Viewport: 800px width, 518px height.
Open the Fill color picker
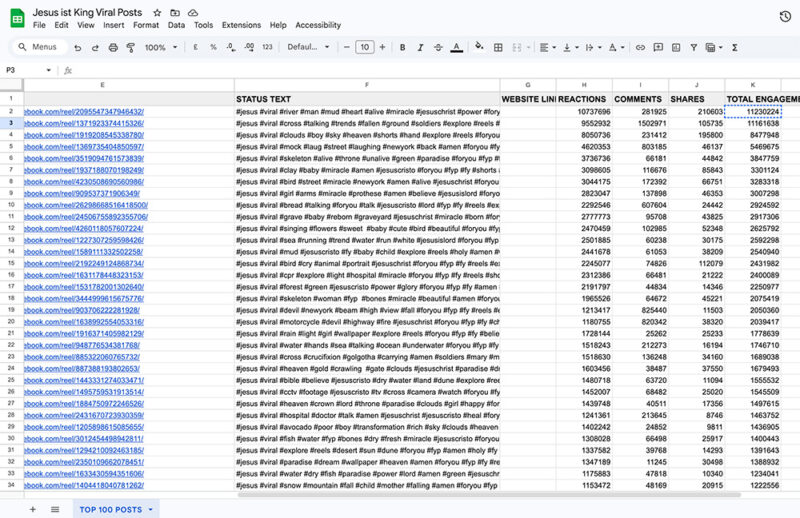coord(479,47)
